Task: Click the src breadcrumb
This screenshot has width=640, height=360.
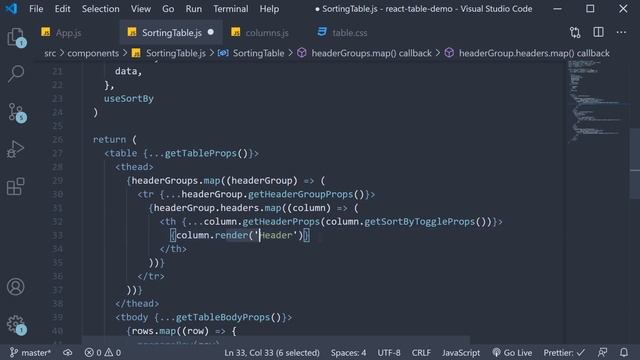Action: click(x=50, y=53)
